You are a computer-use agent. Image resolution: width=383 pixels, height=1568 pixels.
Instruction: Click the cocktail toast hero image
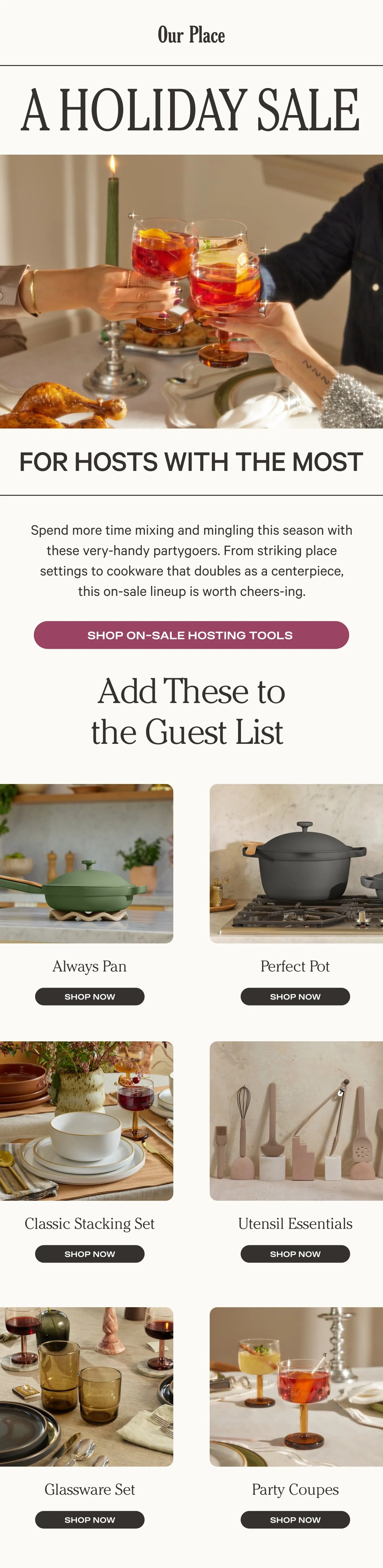pyautogui.click(x=191, y=291)
